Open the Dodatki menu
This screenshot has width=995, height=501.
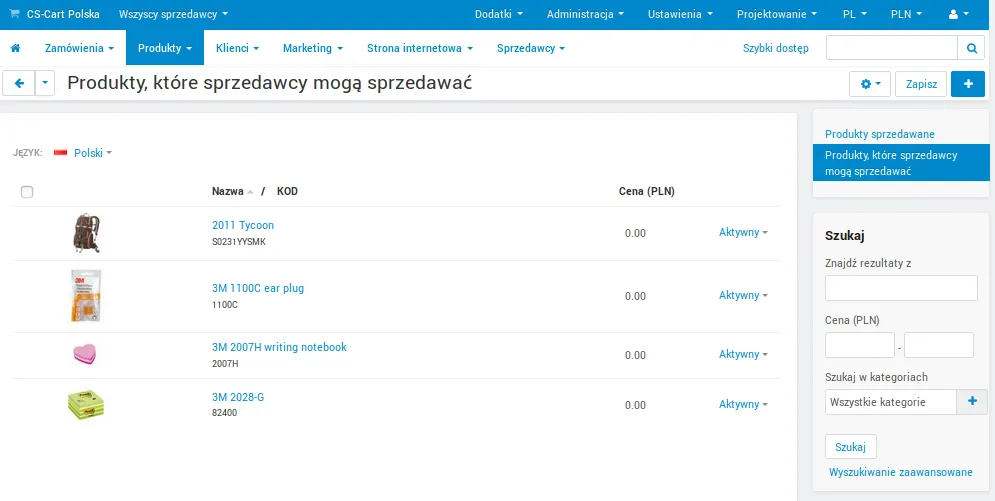pyautogui.click(x=499, y=14)
